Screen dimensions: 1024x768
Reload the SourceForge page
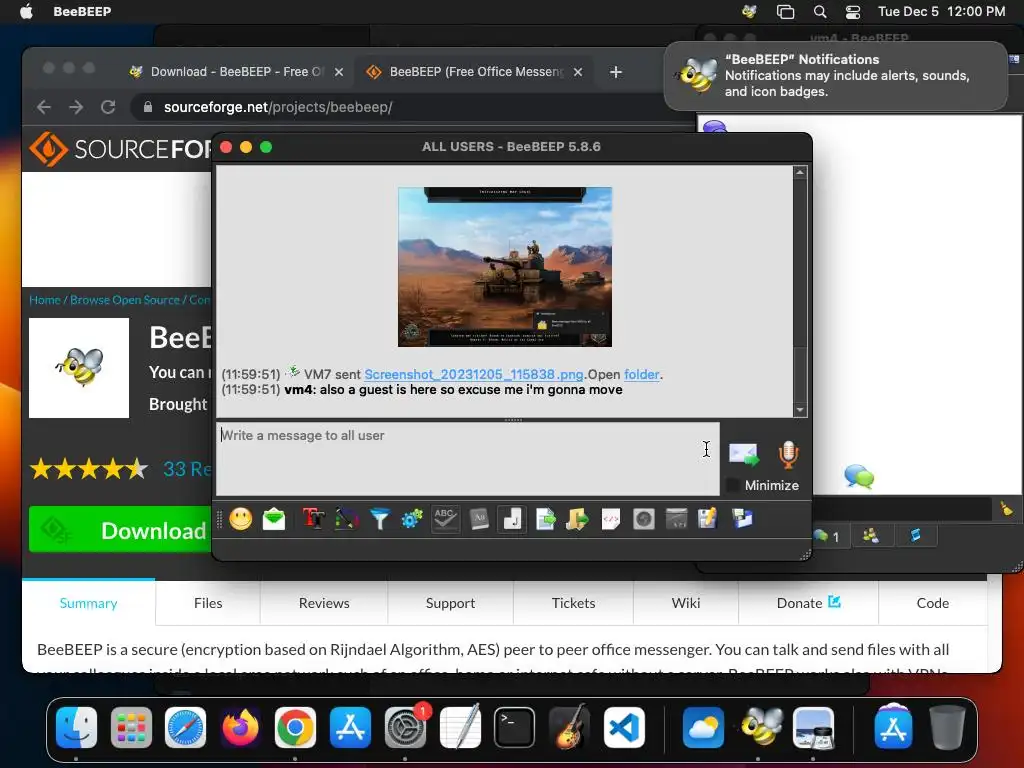coord(108,107)
